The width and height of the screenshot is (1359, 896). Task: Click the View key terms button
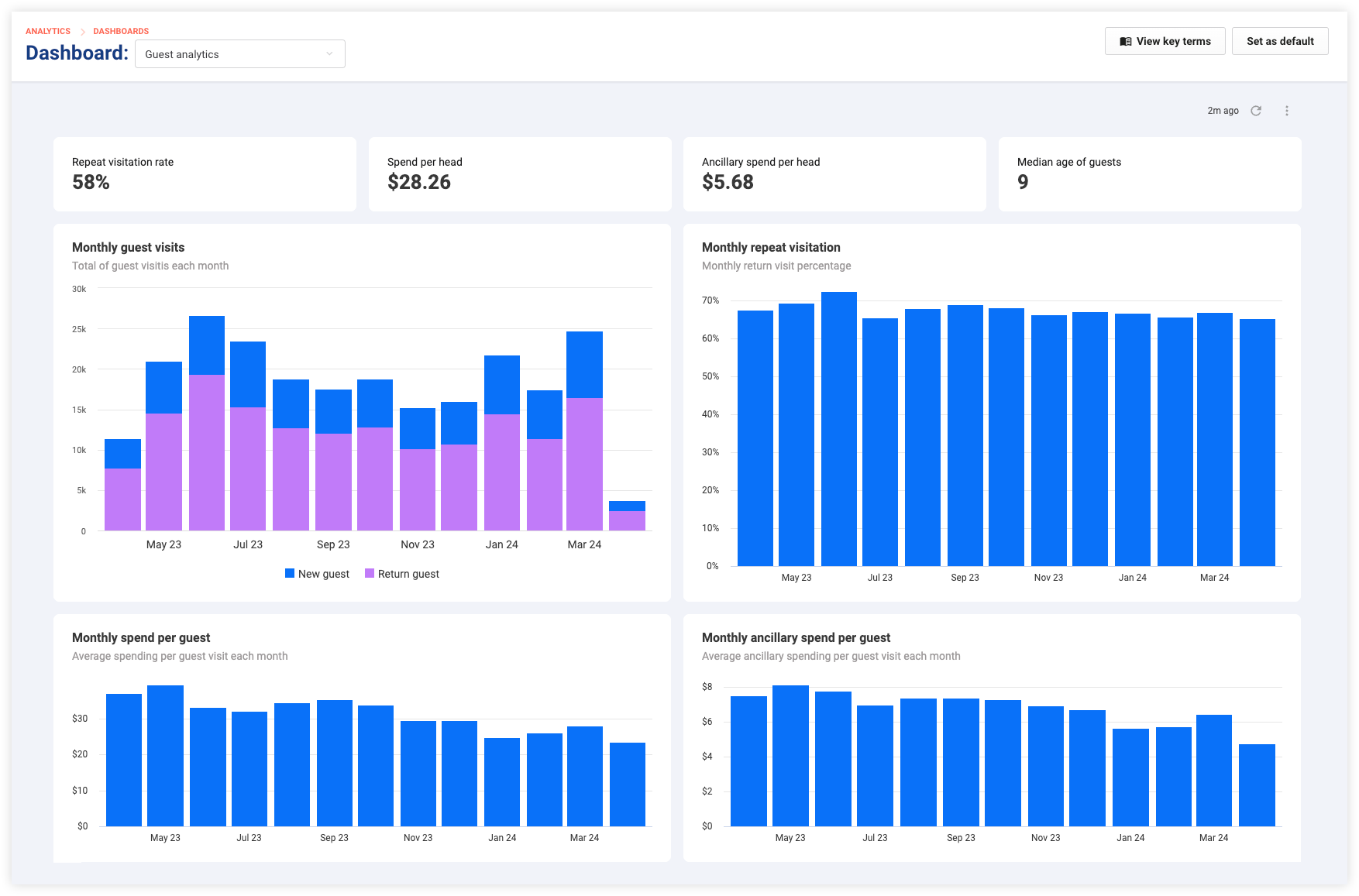(x=1165, y=41)
